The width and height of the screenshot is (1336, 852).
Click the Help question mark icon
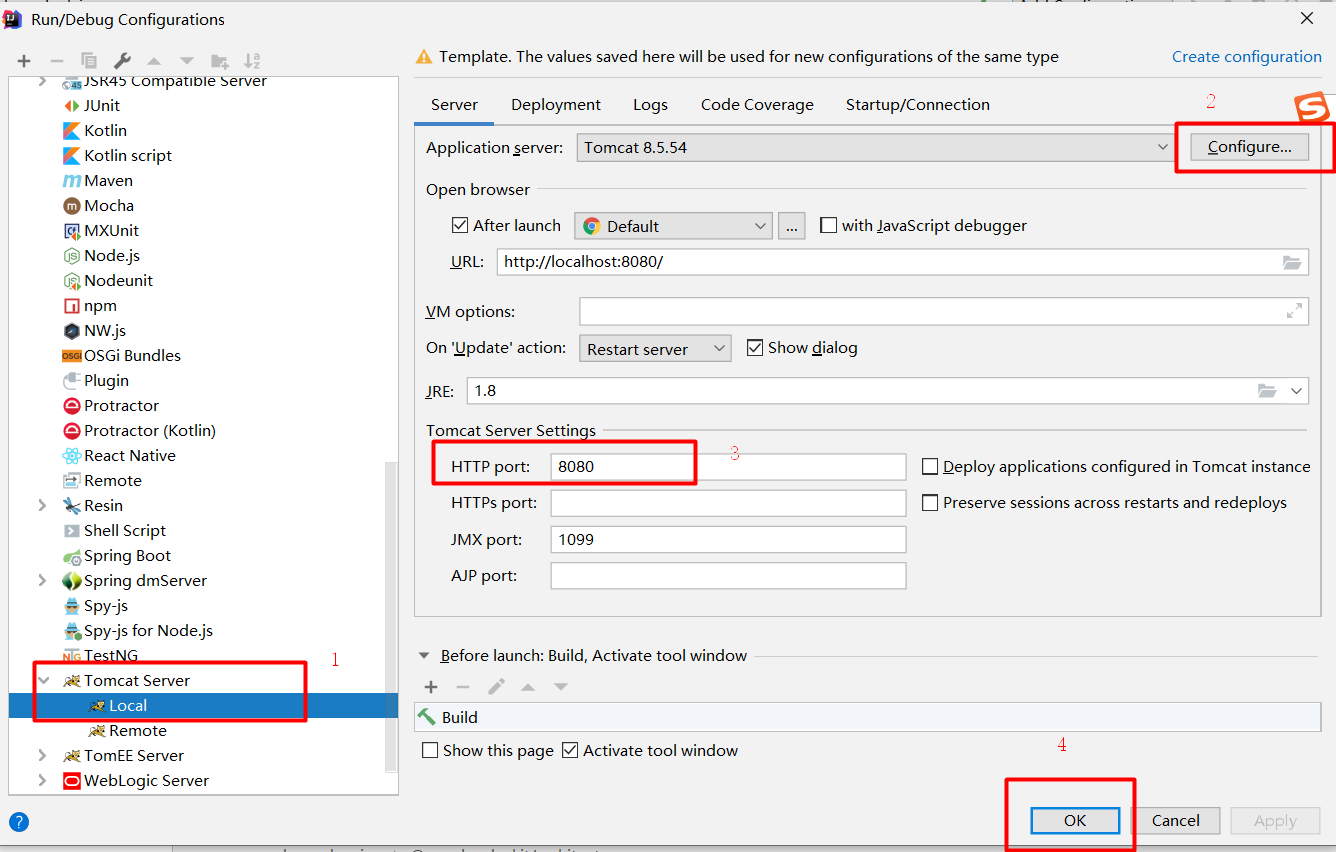coord(19,822)
